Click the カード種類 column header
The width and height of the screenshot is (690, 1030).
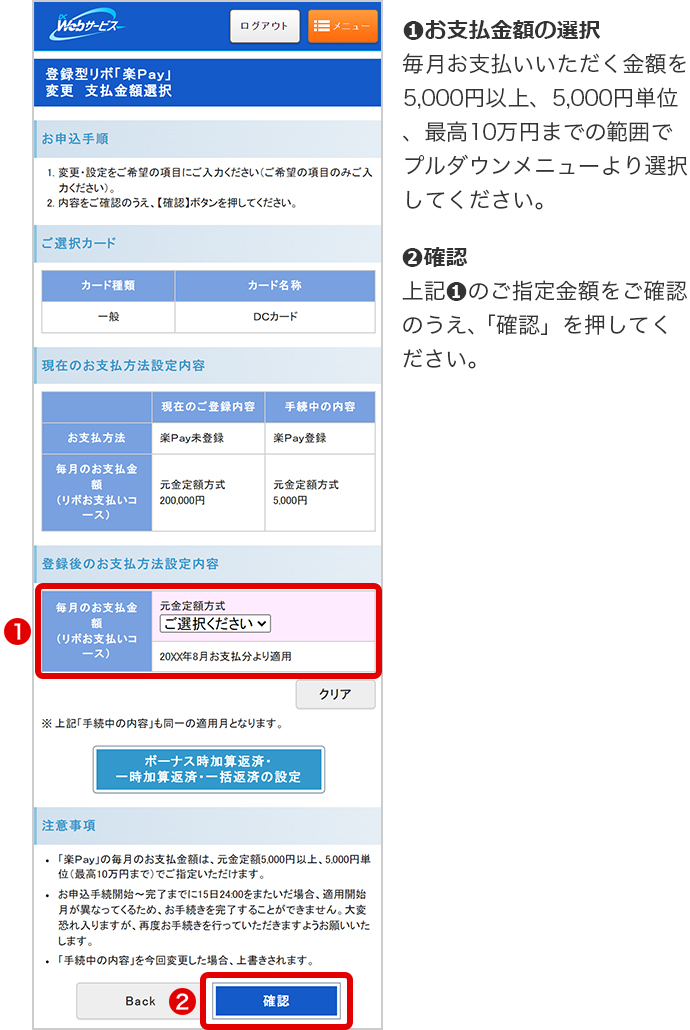click(108, 285)
